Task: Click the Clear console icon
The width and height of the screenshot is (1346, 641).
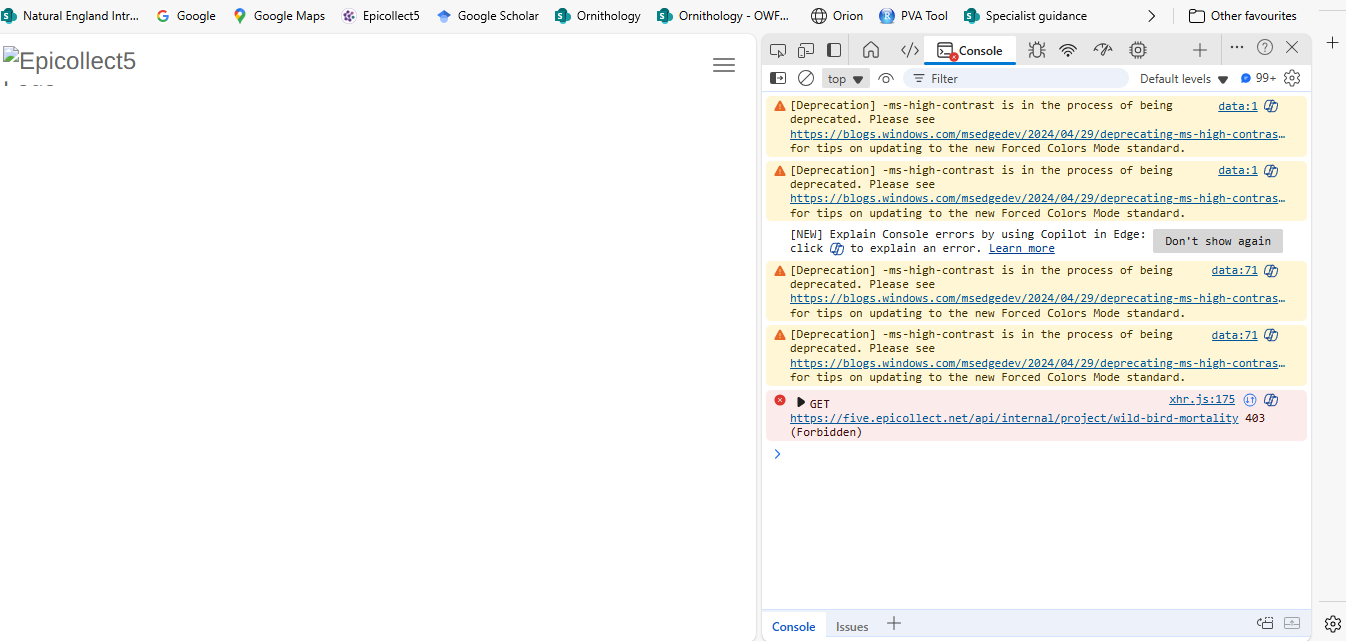Action: [x=806, y=78]
